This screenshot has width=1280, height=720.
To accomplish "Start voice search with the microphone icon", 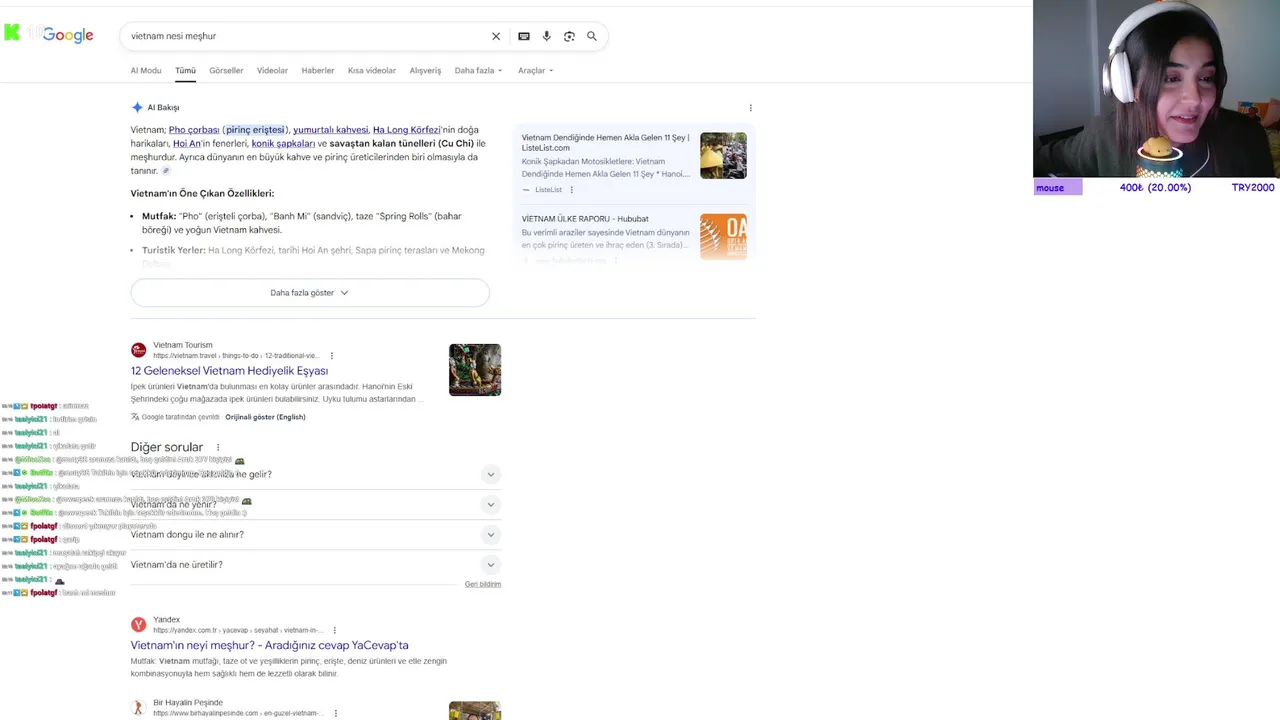I will tap(546, 36).
